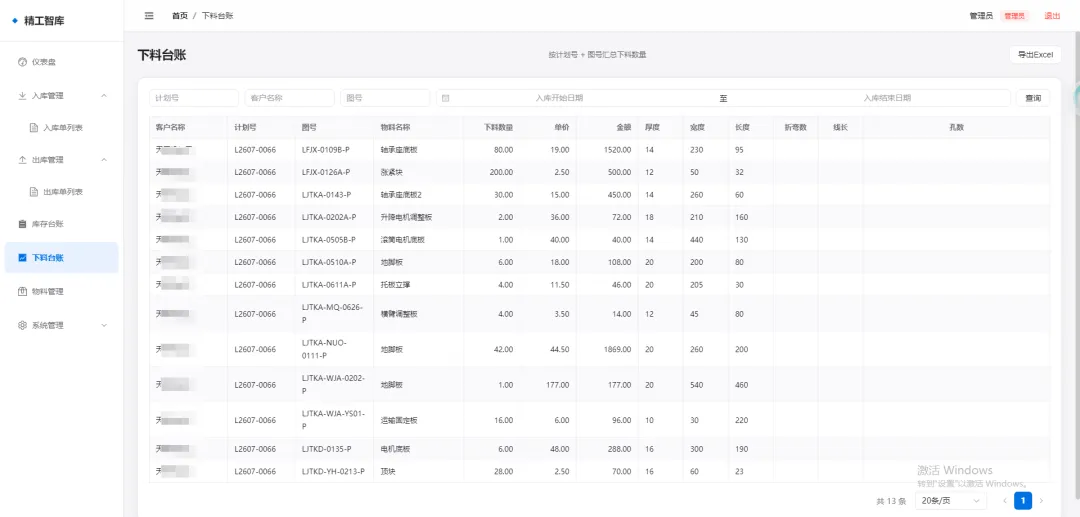Go to next page arrow
1080x517 pixels.
(x=1041, y=500)
